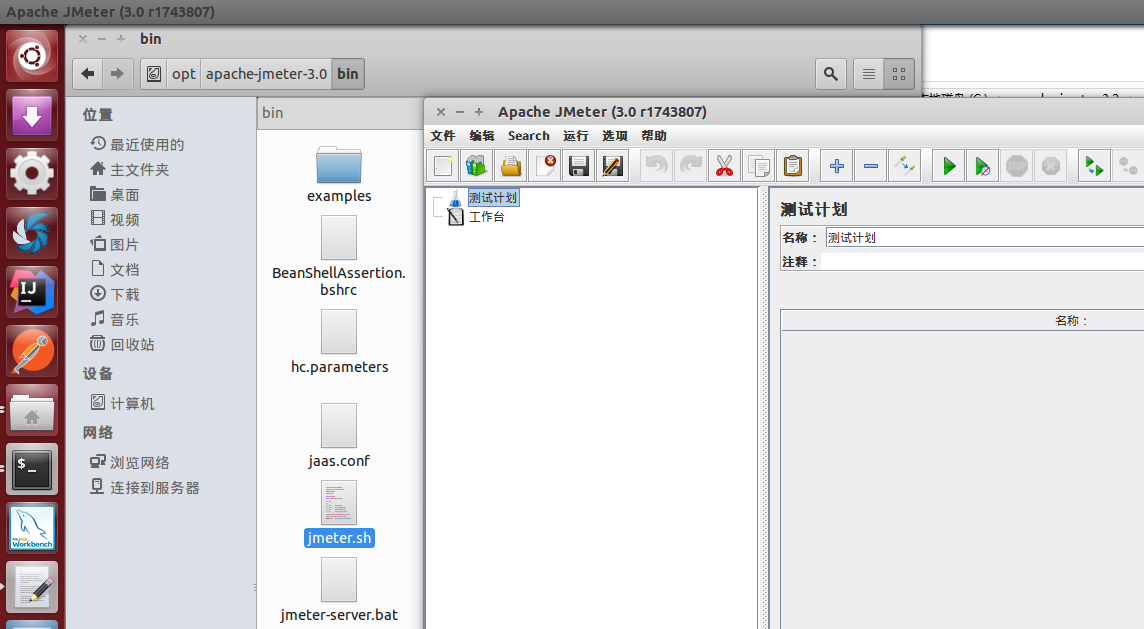Shut down test threads gracefully
This screenshot has width=1144, height=629.
tap(1051, 166)
